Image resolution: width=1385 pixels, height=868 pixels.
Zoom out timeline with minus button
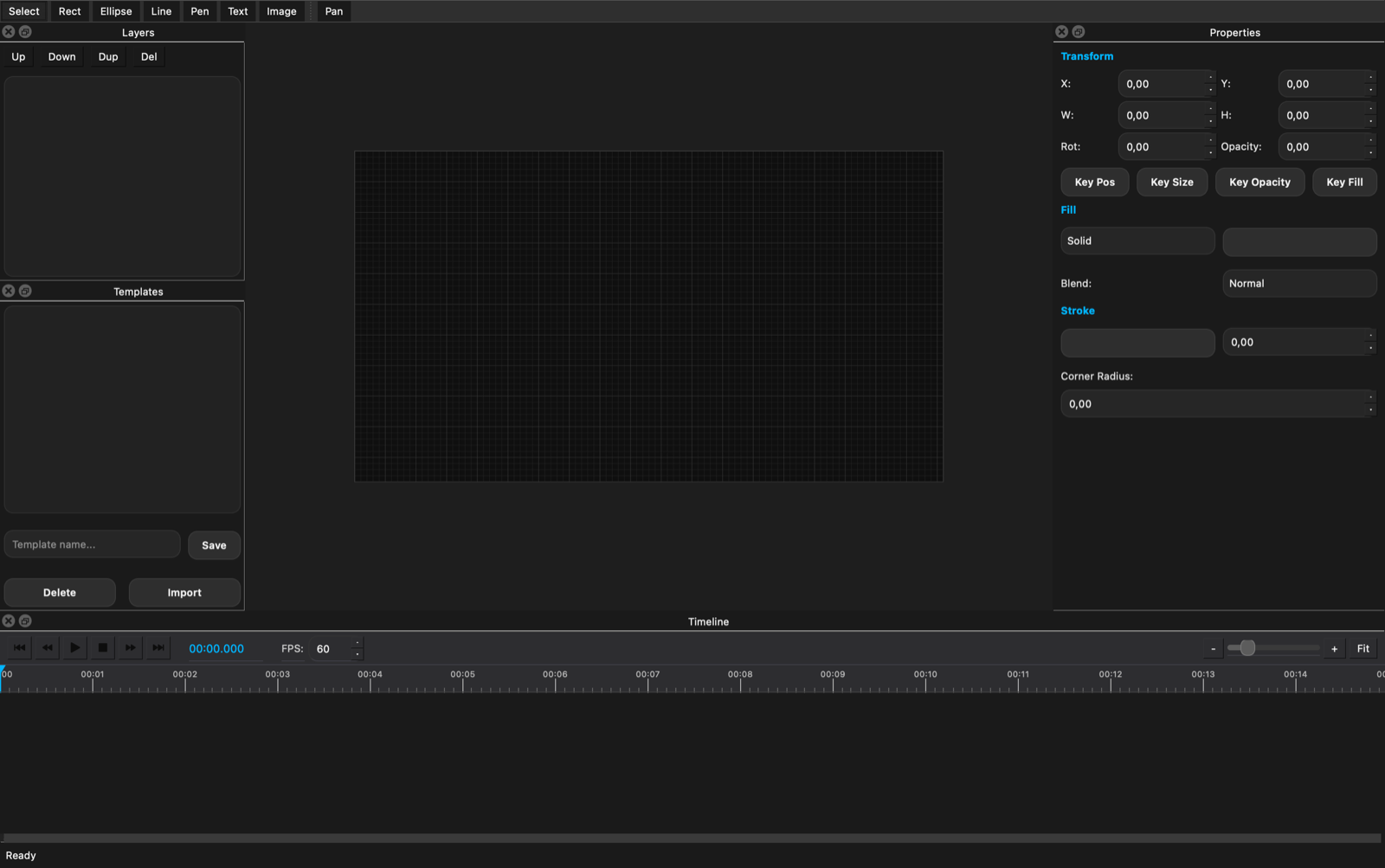click(x=1213, y=648)
